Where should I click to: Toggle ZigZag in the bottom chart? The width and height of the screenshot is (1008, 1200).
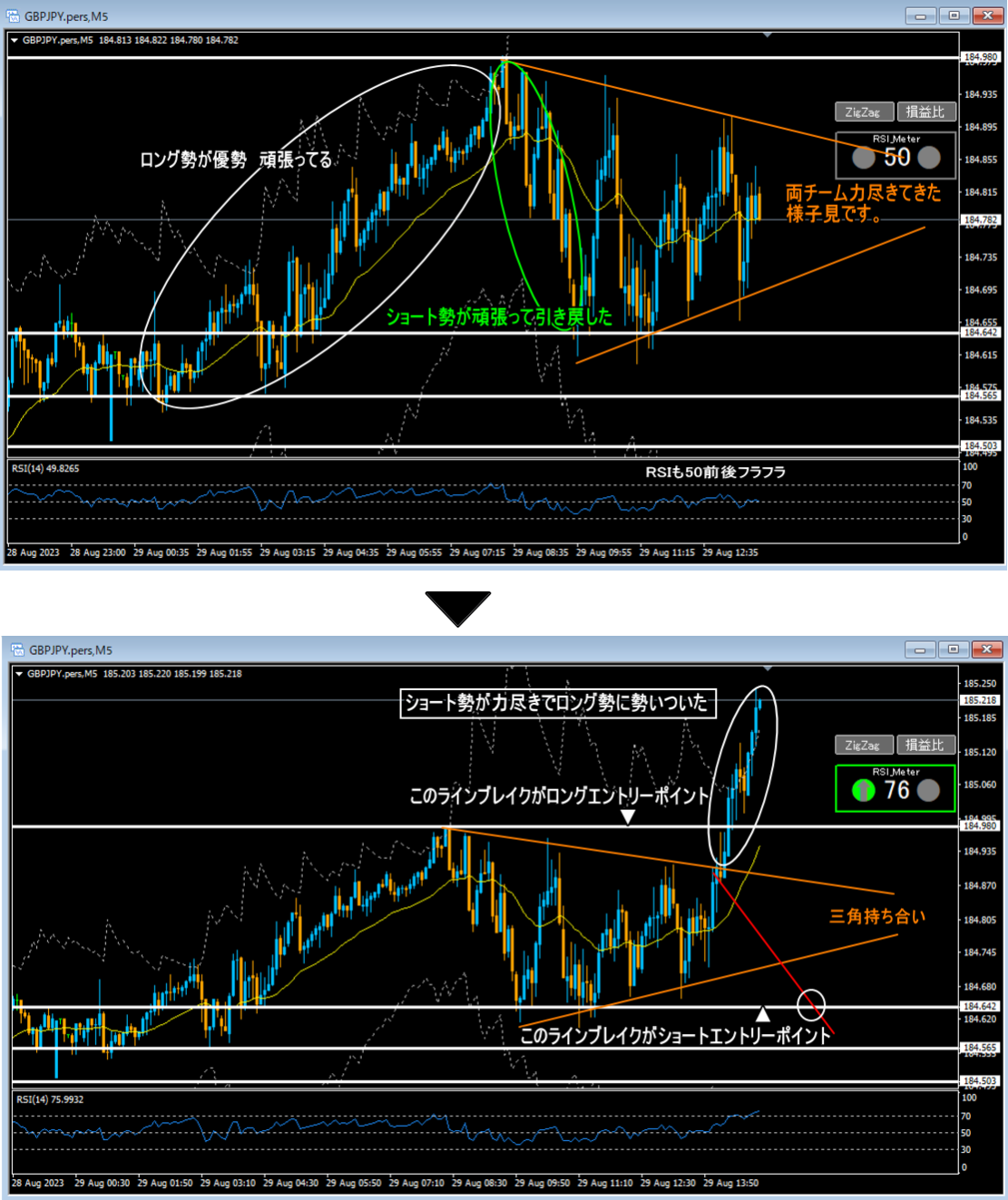863,745
